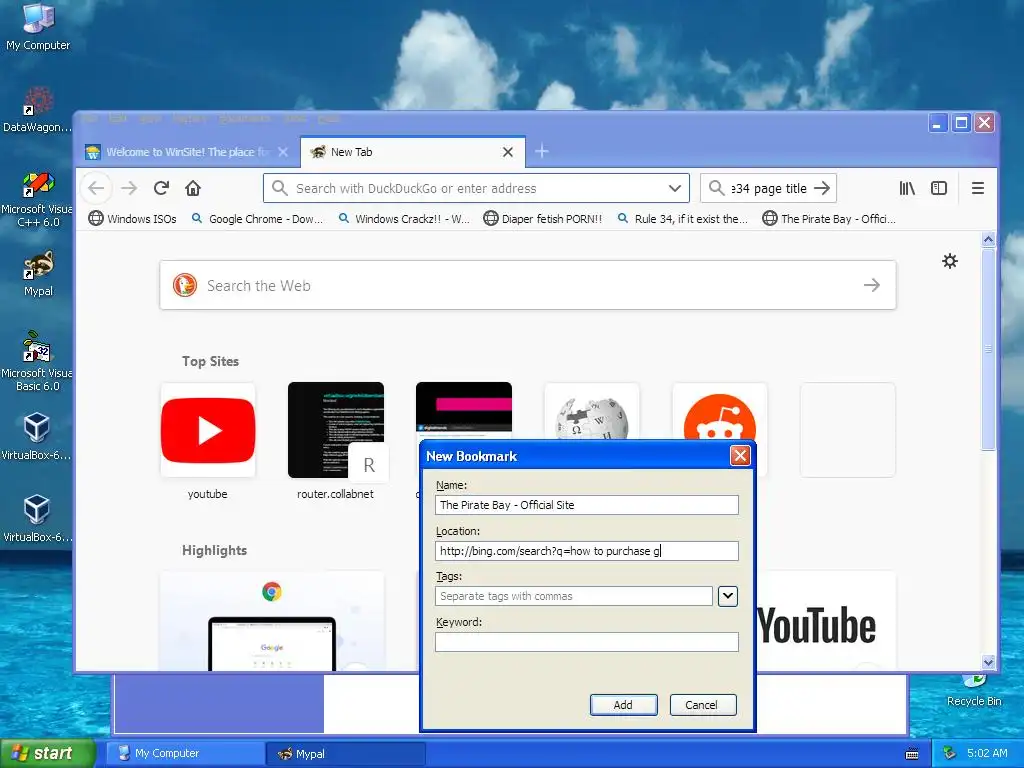Select the DataWagon desktop shortcut

[x=38, y=109]
